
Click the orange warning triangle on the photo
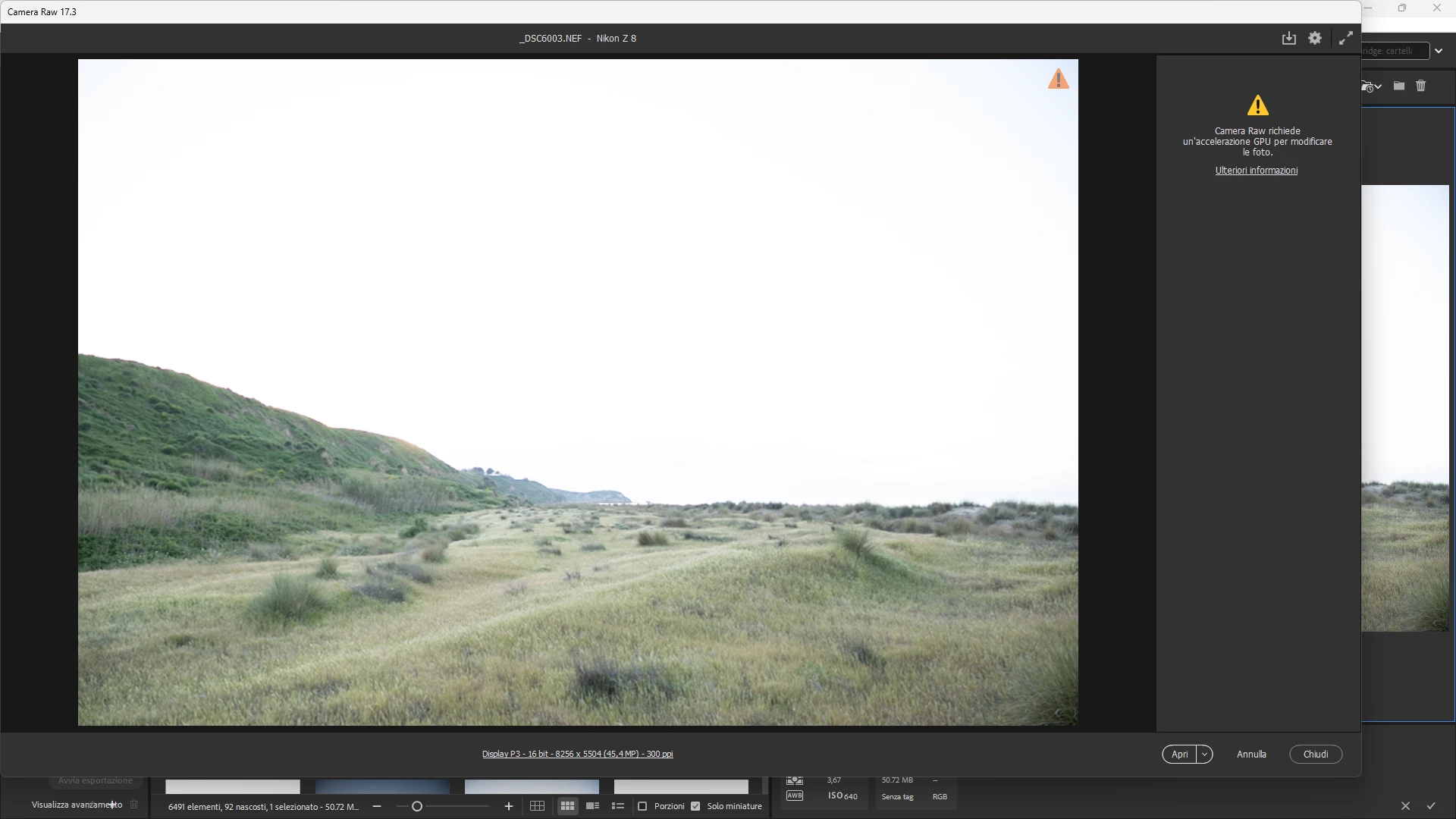[1058, 79]
